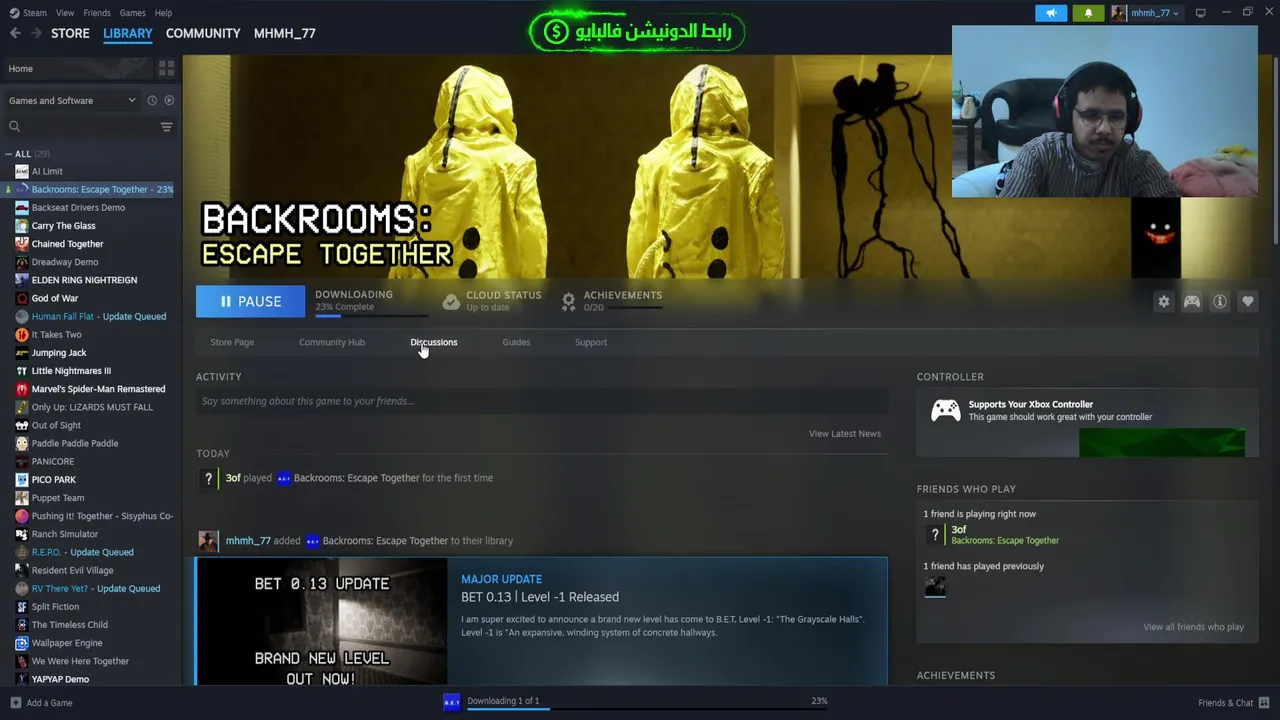
Task: Click It Takes Two game icon
Action: (x=22, y=334)
